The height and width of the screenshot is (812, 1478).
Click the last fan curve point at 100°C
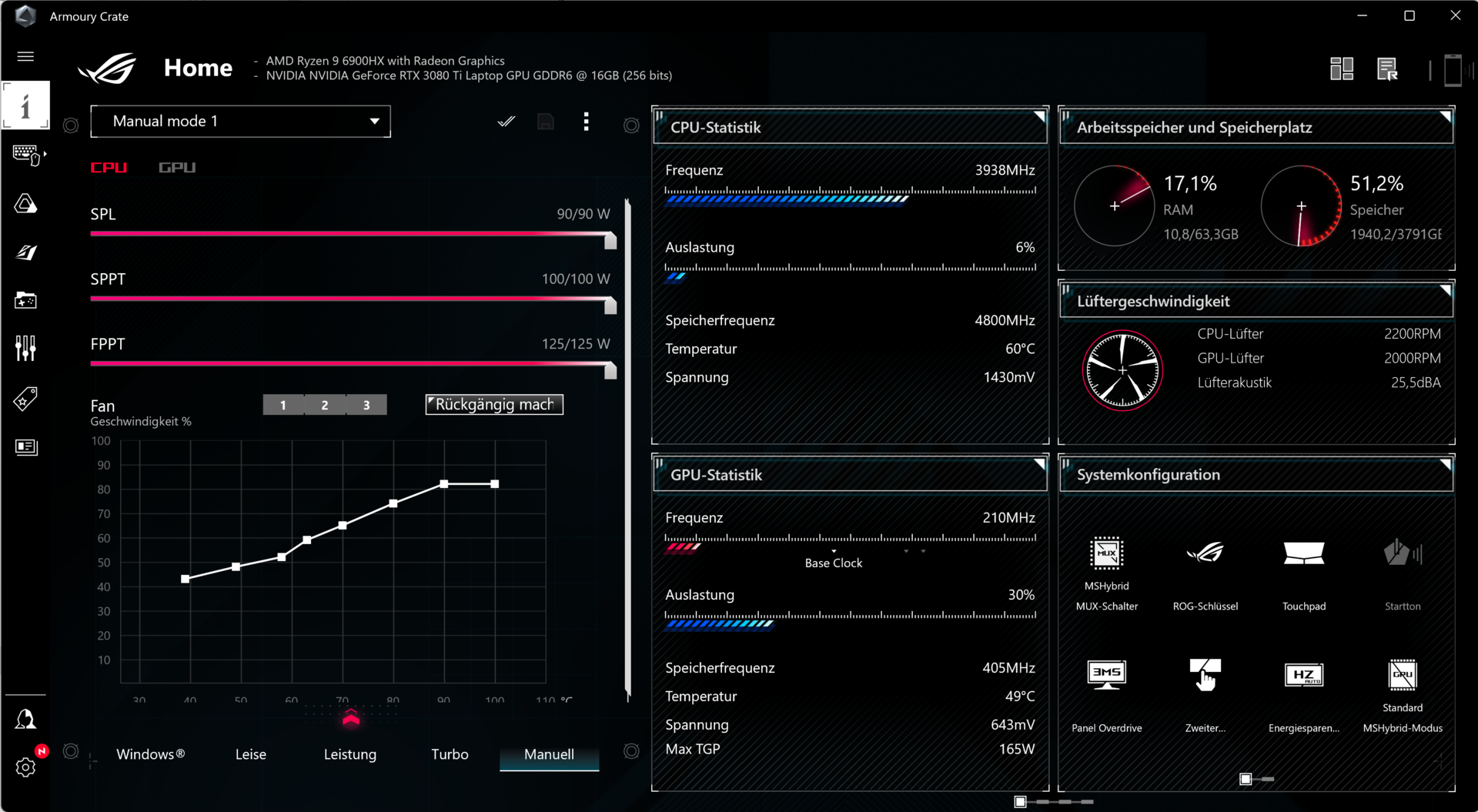495,484
